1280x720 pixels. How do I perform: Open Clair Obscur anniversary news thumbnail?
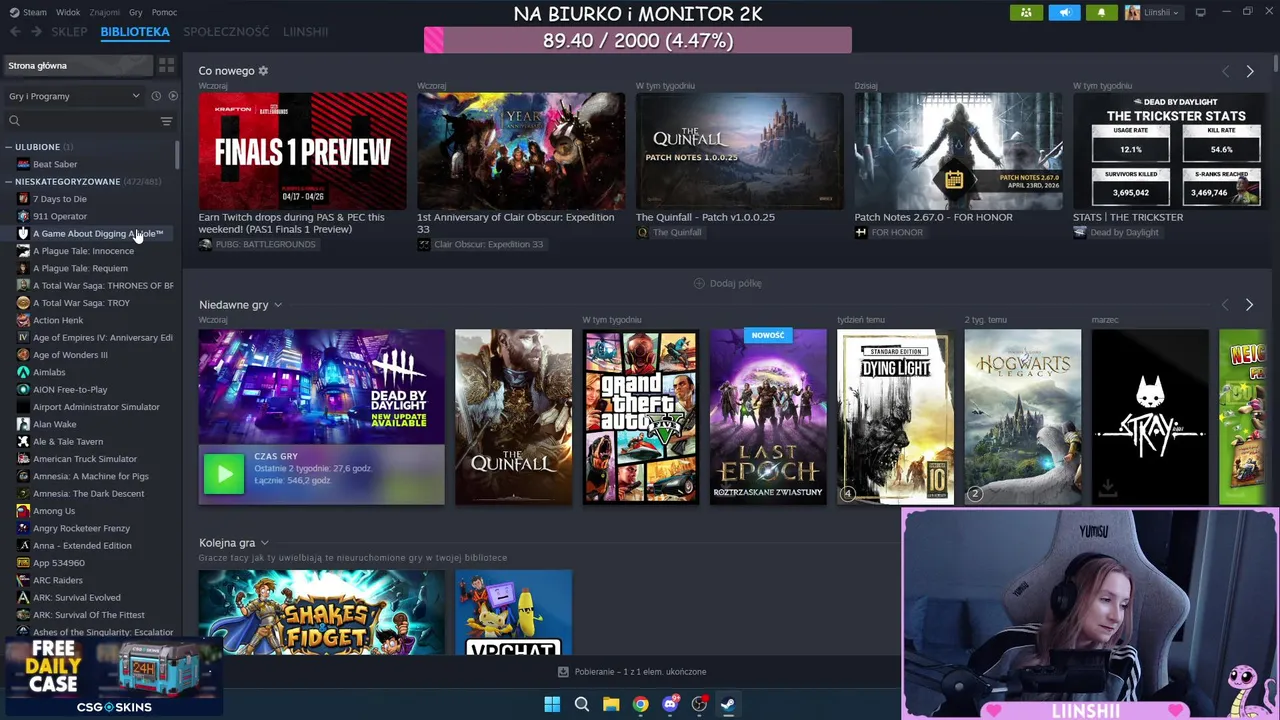521,151
